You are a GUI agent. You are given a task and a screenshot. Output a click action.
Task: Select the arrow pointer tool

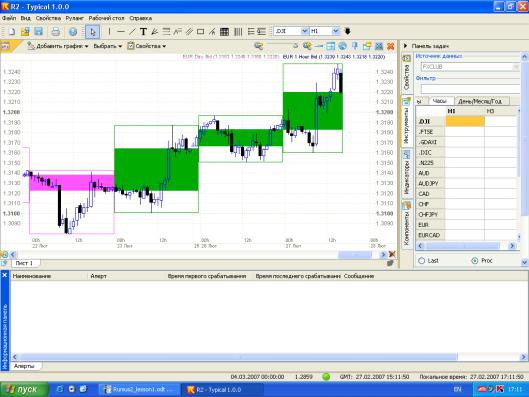point(92,32)
